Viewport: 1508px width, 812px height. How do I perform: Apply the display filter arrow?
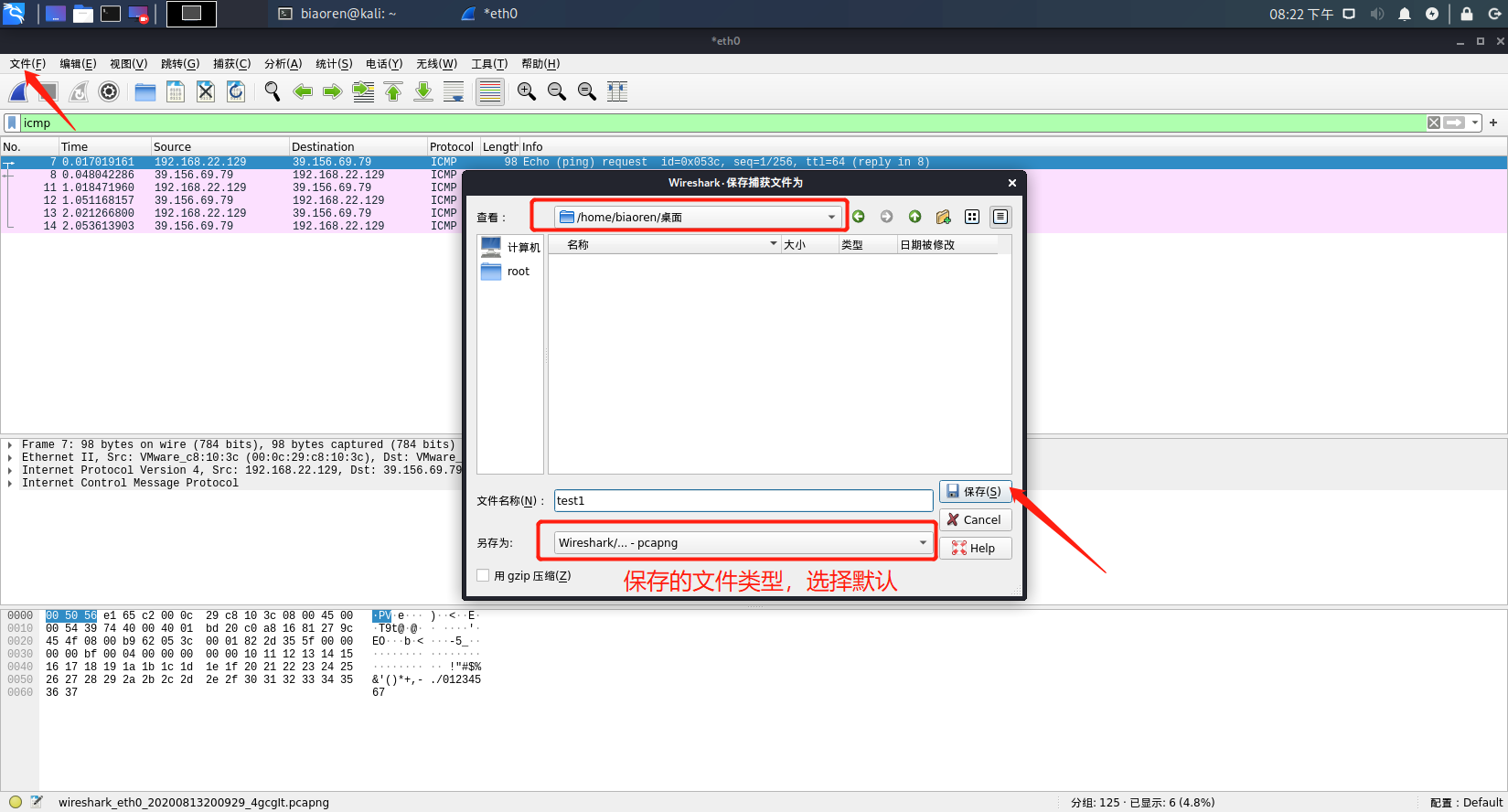tap(1454, 123)
